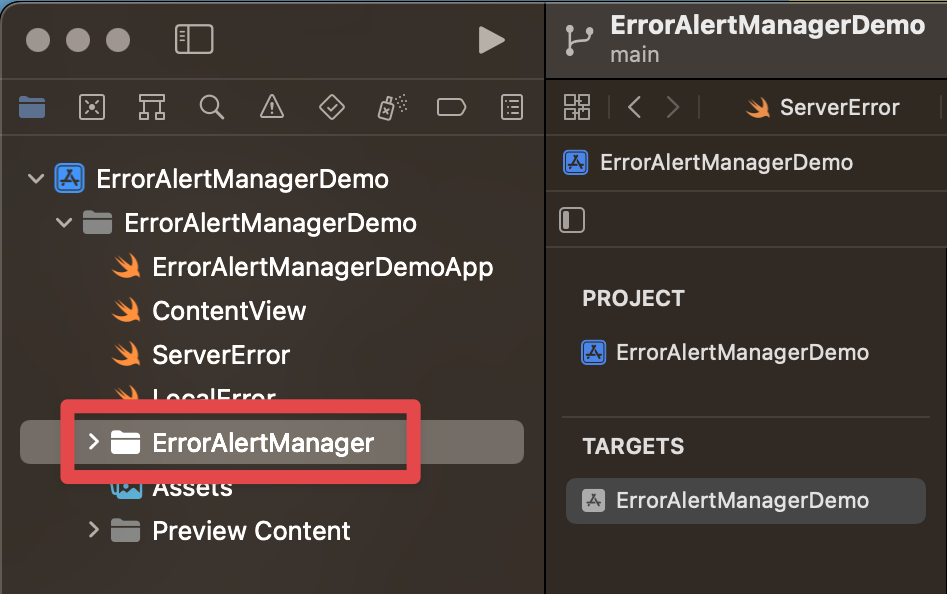The width and height of the screenshot is (947, 594).
Task: Select the ErrorAlertManagerDemo target
Action: point(742,501)
